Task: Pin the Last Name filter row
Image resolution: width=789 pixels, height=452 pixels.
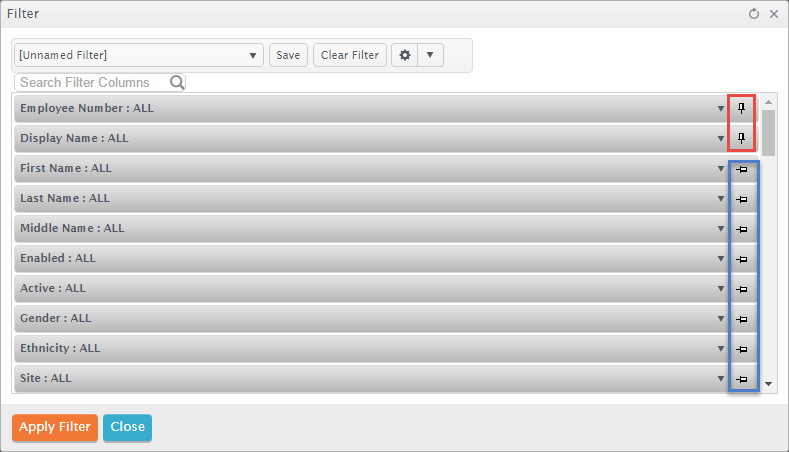Action: click(742, 199)
